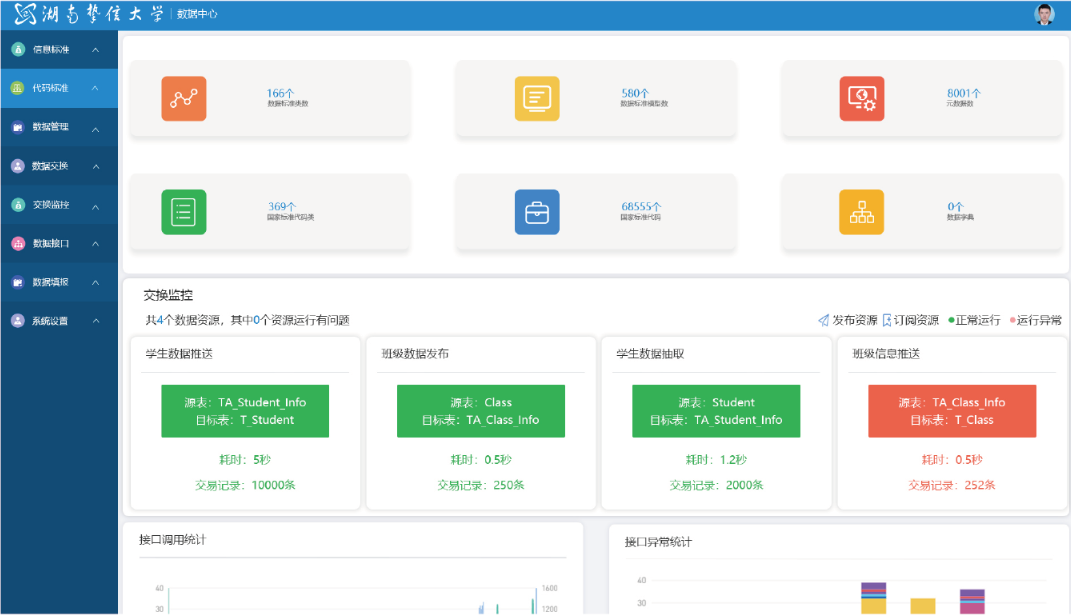Open the 数据交换 sidebar menu

pos(50,166)
